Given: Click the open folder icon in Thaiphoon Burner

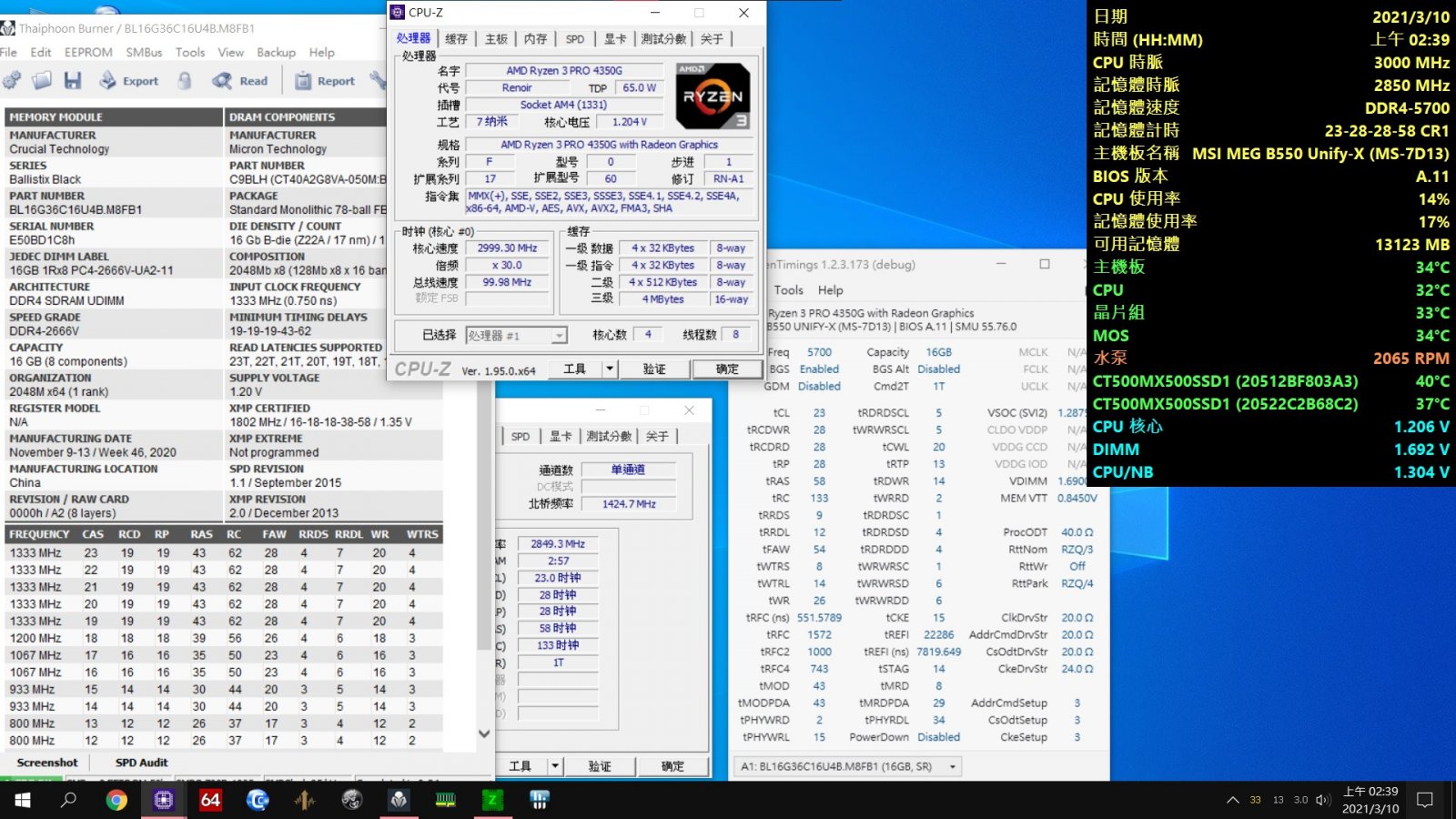Looking at the screenshot, I should (x=42, y=81).
